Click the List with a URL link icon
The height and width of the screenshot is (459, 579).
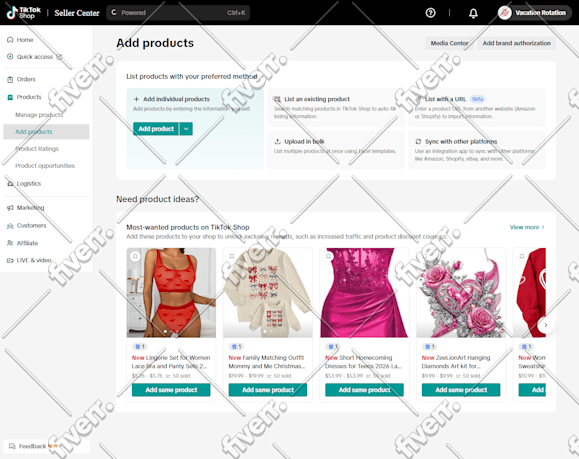[x=418, y=99]
